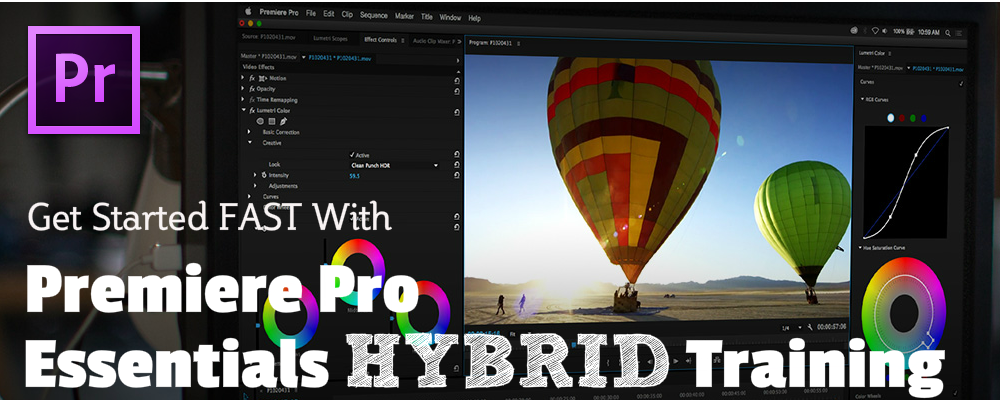Open the Edit menu
The height and width of the screenshot is (400, 1000).
coord(328,14)
